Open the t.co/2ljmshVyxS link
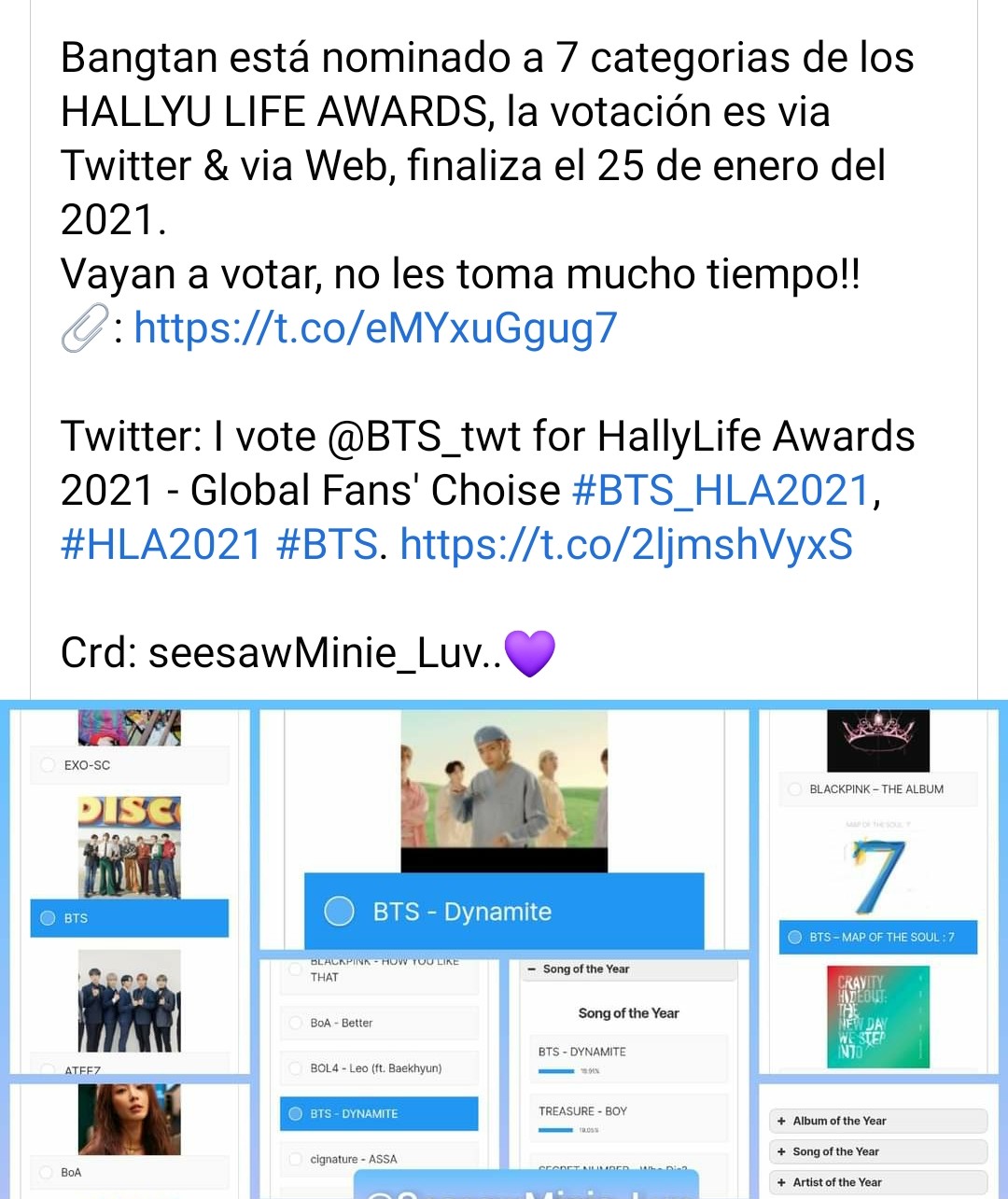Screen dimensions: 1008x1199 (626, 545)
